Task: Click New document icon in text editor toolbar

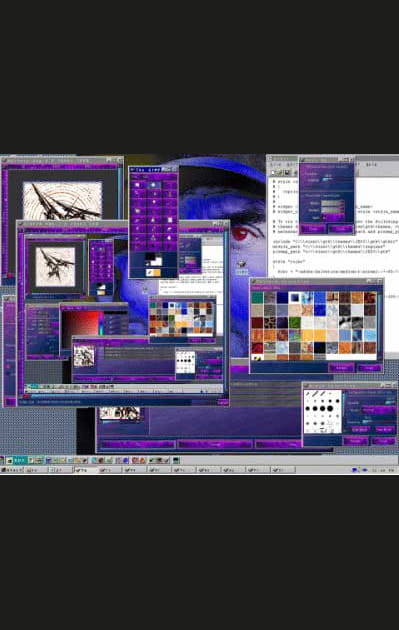Action: (x=273, y=173)
